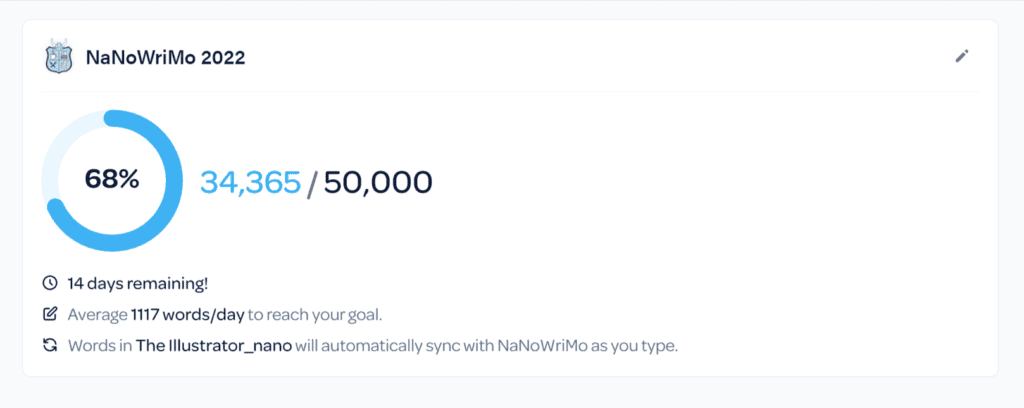Click the pencil edit icon

point(961,56)
